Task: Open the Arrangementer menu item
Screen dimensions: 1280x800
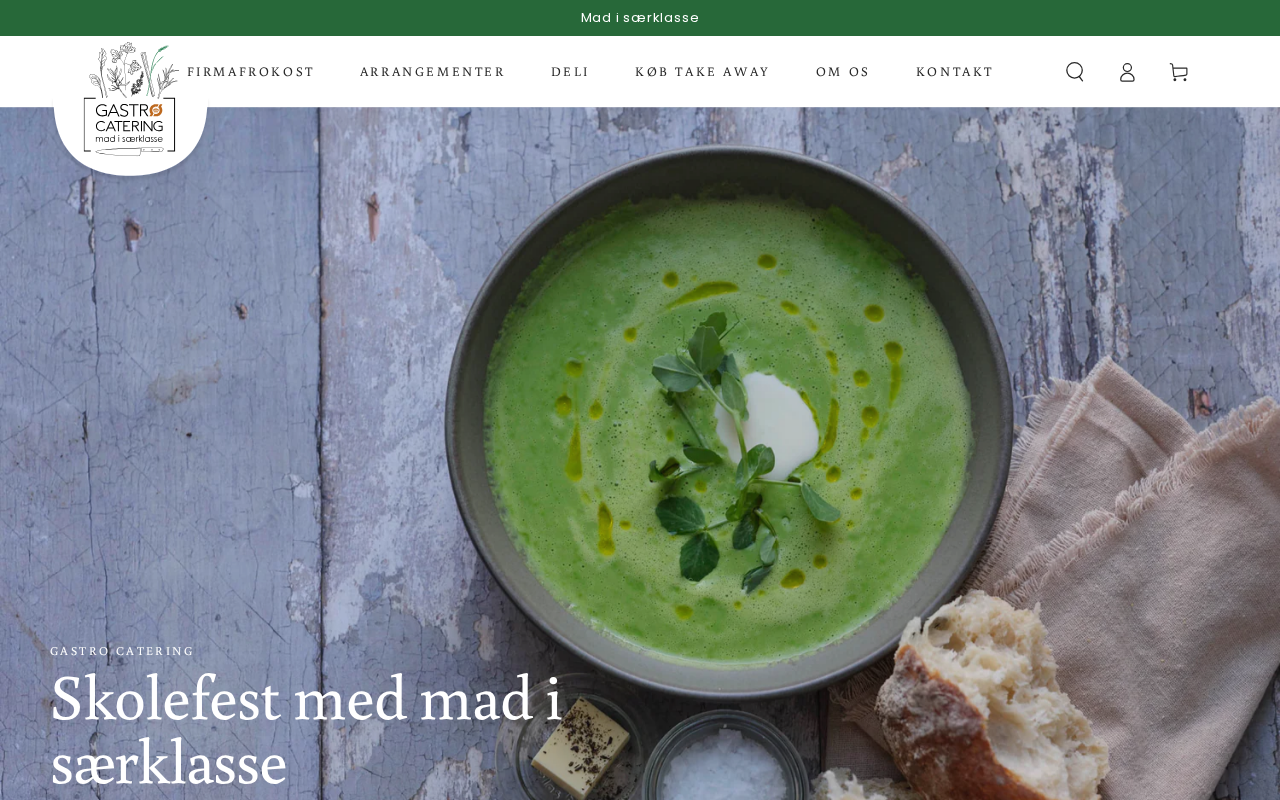Action: click(433, 72)
